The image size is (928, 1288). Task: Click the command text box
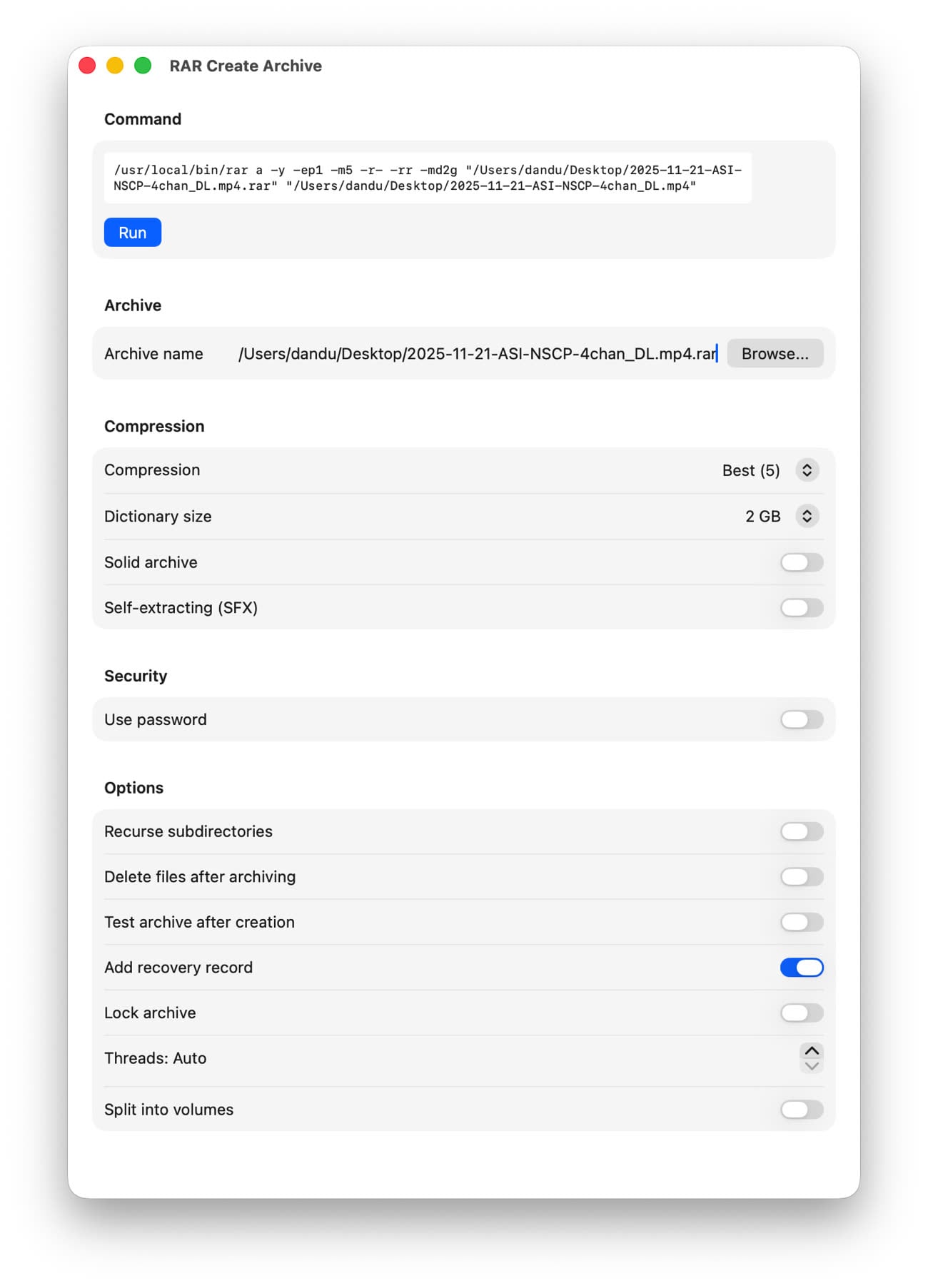coord(427,178)
